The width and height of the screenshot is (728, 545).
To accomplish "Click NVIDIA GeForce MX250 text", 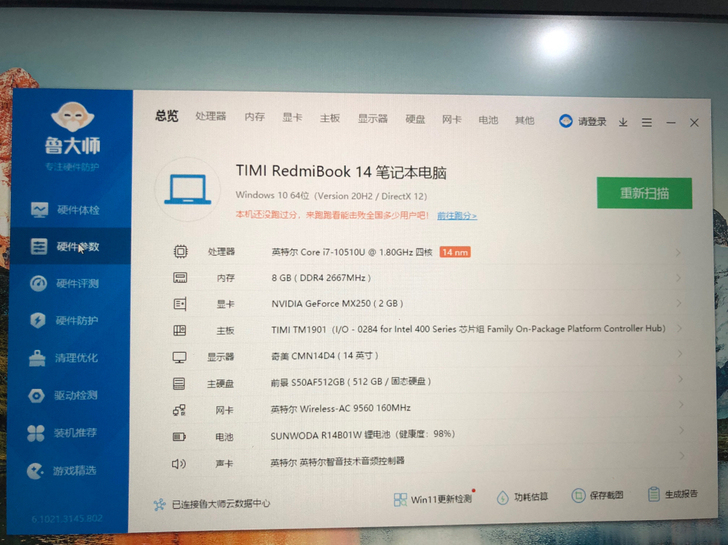I will pos(337,304).
